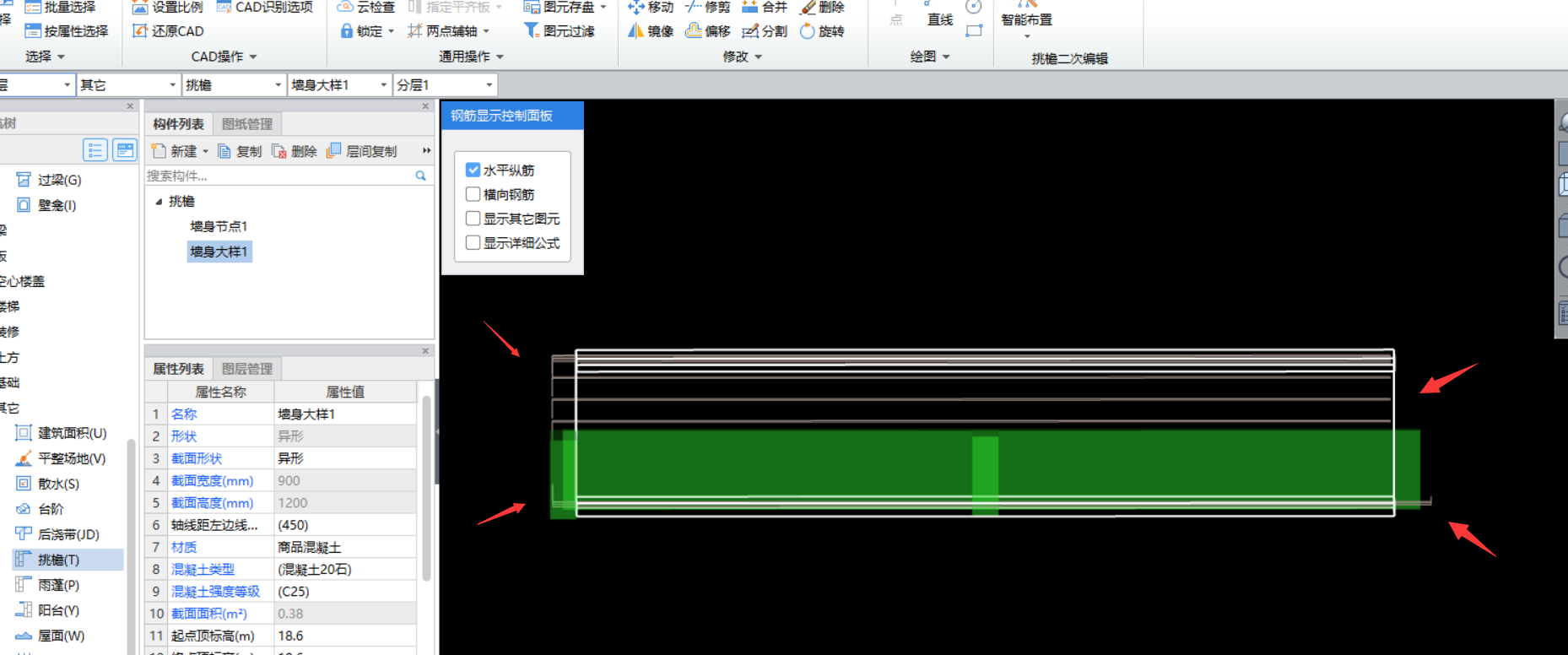Image resolution: width=1568 pixels, height=655 pixels.
Task: Switch to 属性列表 tab
Action: coord(178,369)
